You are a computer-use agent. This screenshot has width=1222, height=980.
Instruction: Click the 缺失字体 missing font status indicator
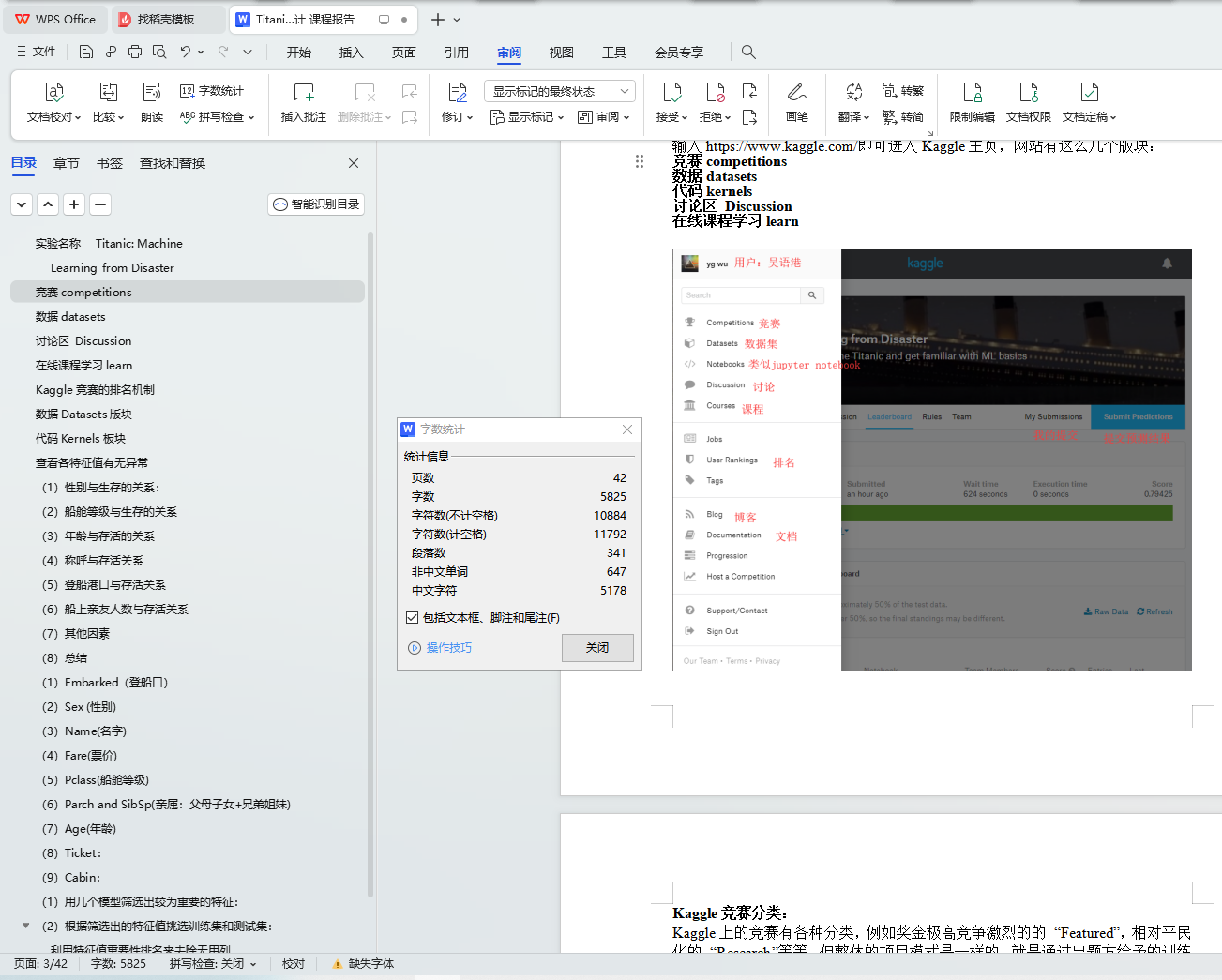(363, 964)
